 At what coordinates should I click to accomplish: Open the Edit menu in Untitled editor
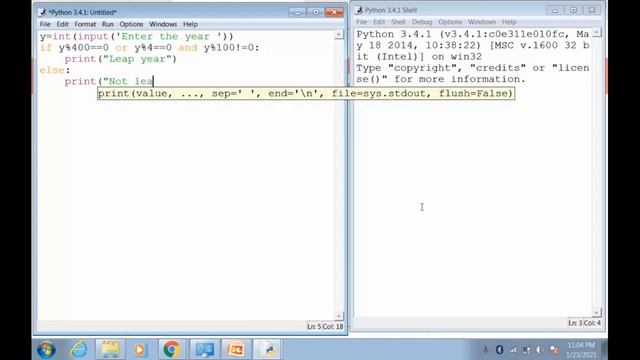click(62, 24)
